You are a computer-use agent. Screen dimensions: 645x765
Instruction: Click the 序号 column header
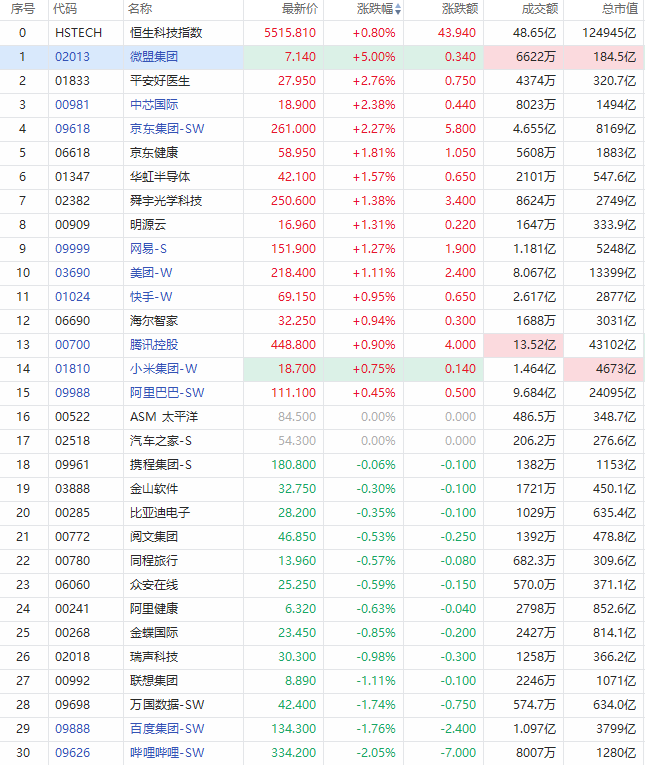pos(22,9)
